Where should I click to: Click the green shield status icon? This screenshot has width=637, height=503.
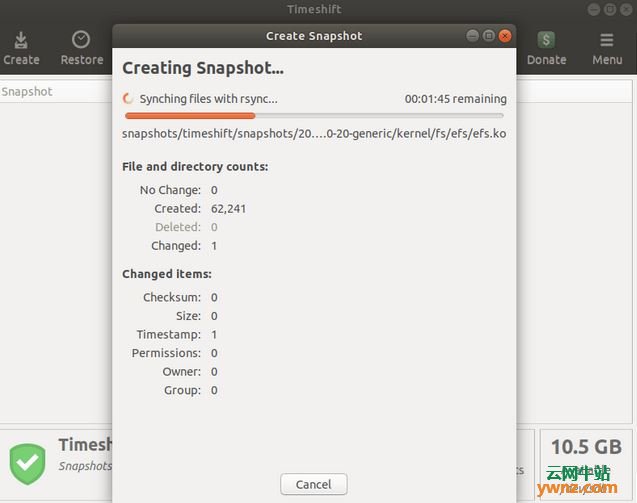(28, 464)
